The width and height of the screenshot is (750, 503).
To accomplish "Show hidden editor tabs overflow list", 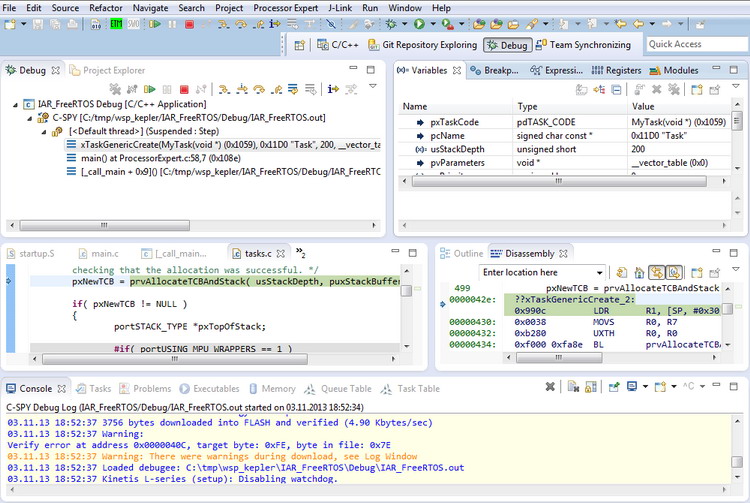I will tap(300, 252).
